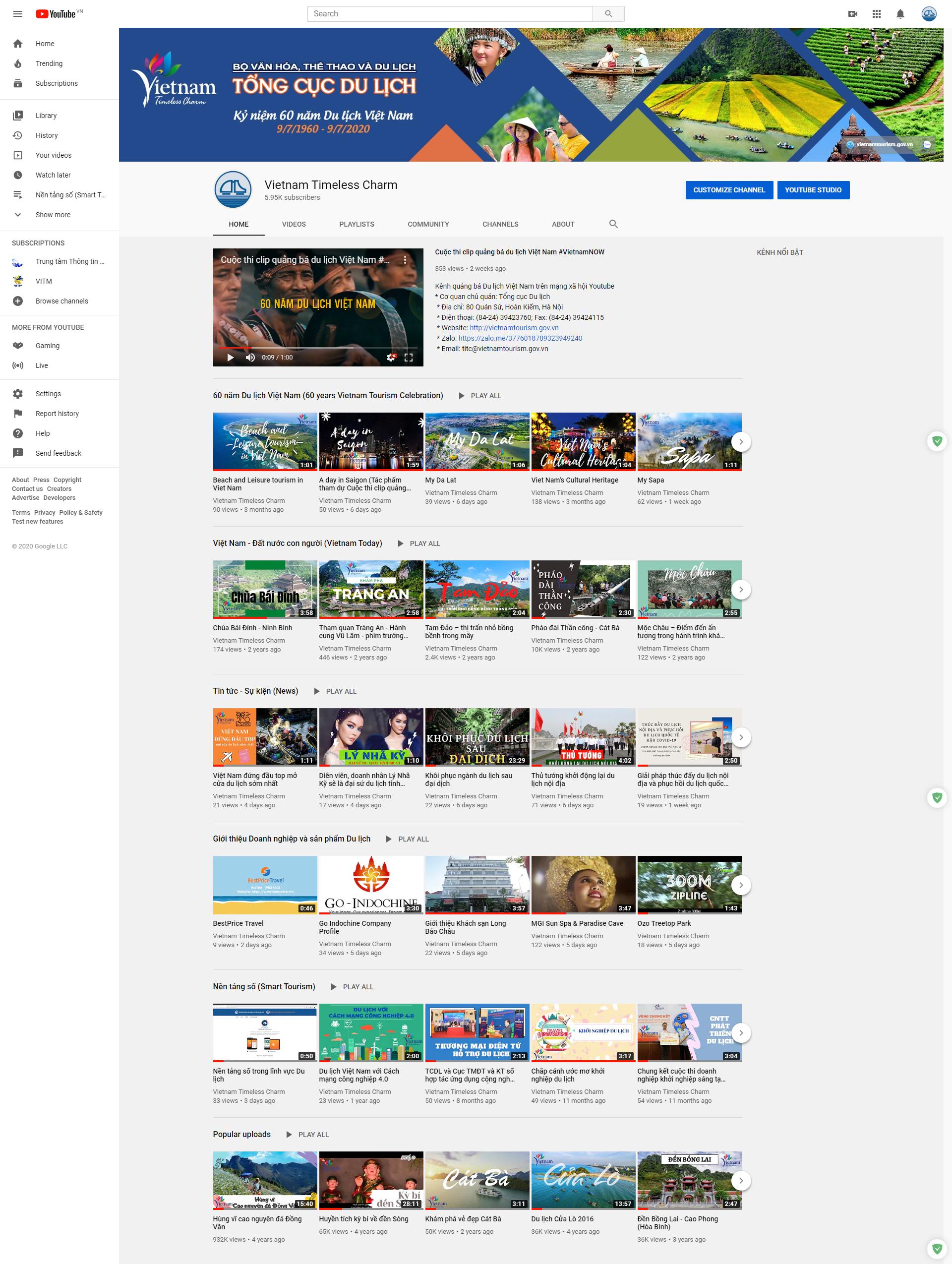Show next videos in Vietnam Today row
Image resolution: width=952 pixels, height=1264 pixels.
click(741, 590)
